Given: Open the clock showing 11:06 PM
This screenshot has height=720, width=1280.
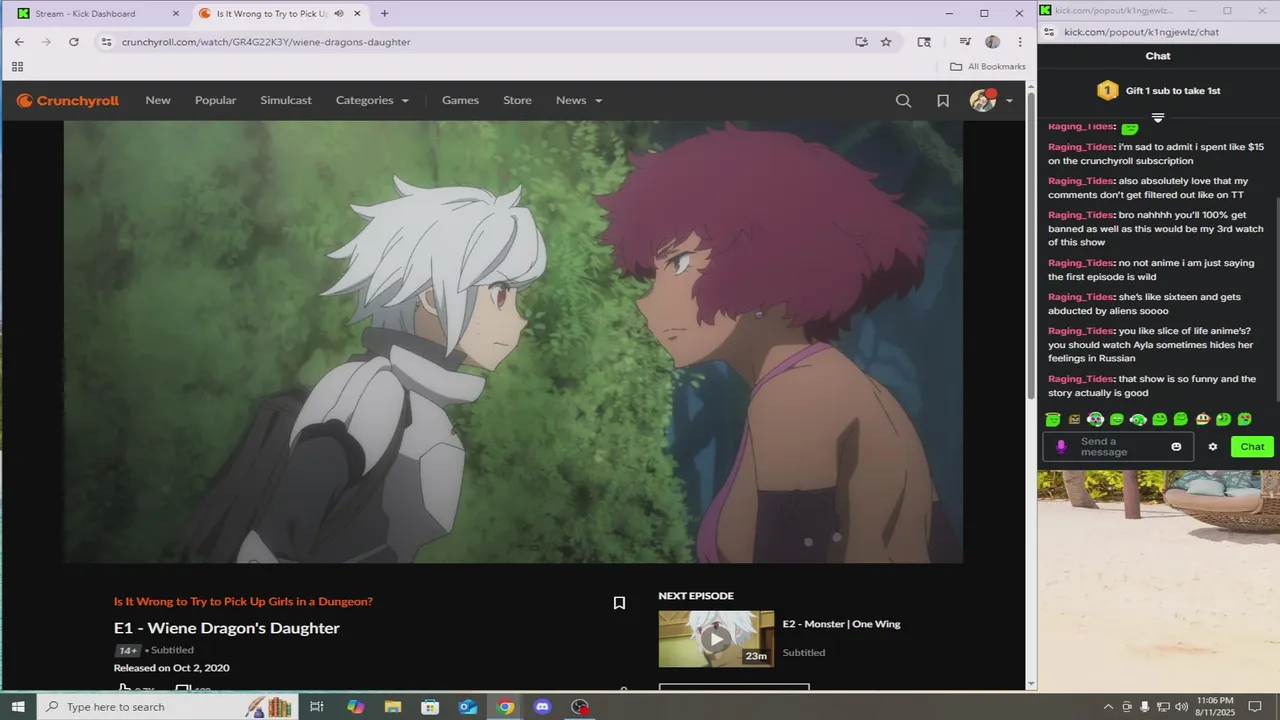Looking at the screenshot, I should [x=1214, y=707].
